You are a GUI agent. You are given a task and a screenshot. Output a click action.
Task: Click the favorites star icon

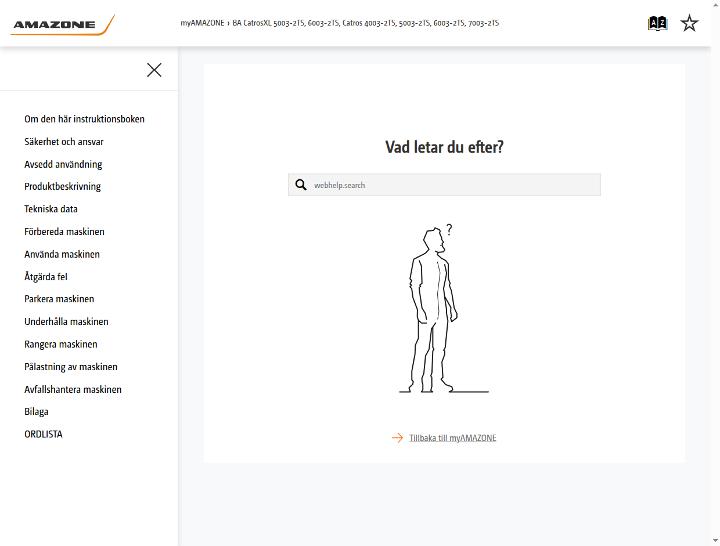pyautogui.click(x=689, y=23)
